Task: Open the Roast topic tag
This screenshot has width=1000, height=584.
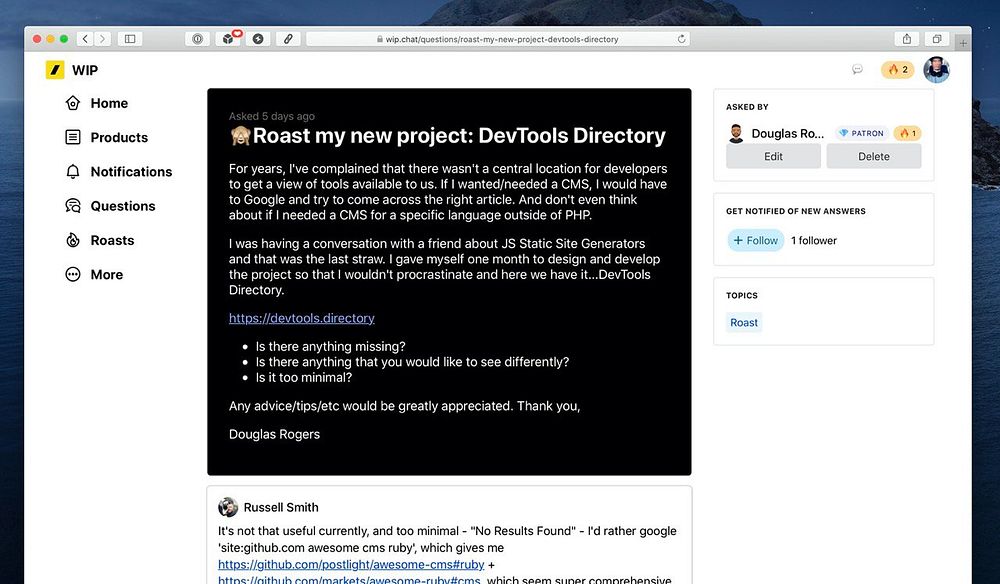Action: click(x=744, y=323)
